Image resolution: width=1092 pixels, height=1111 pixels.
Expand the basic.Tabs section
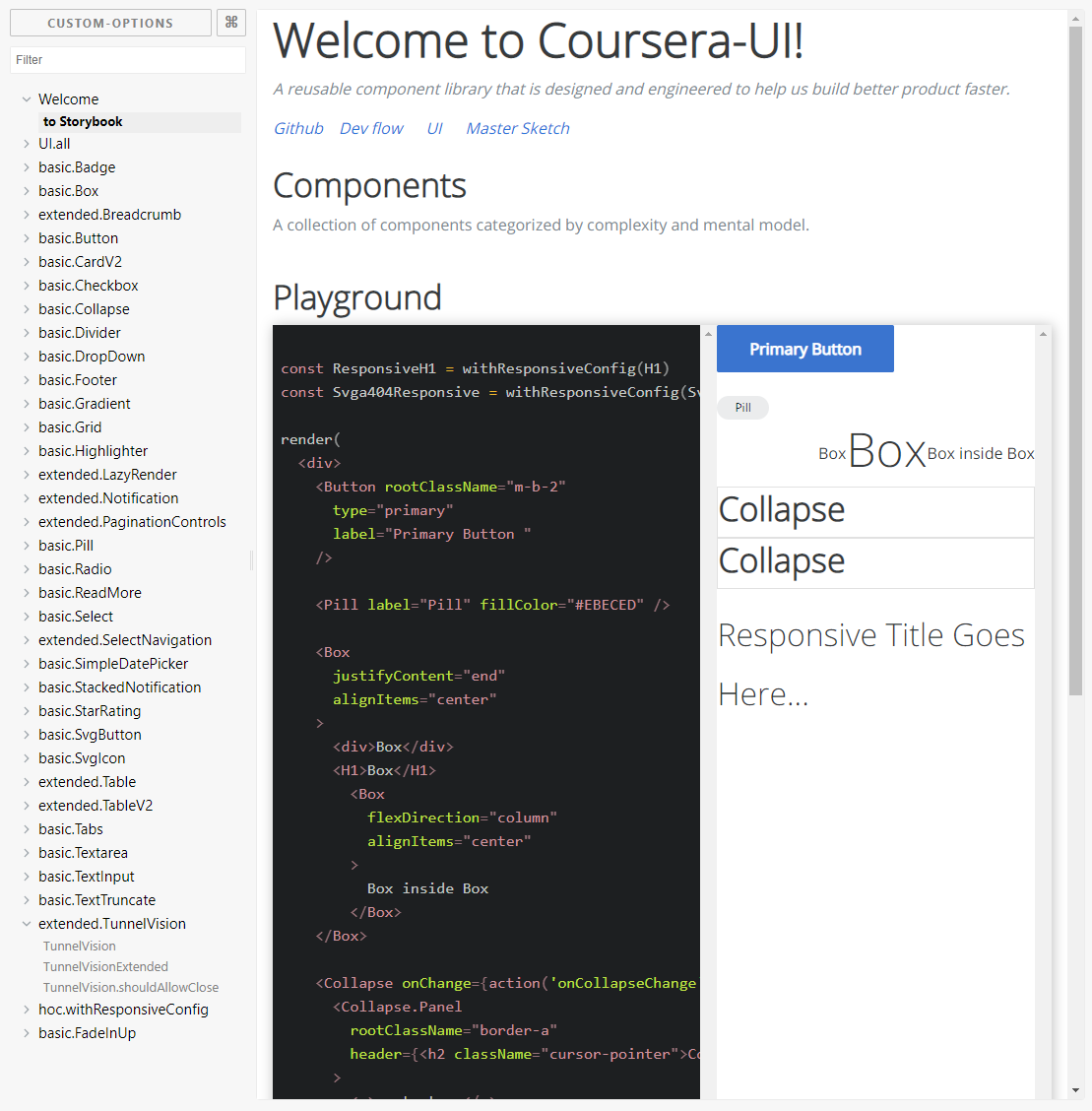[x=71, y=829]
